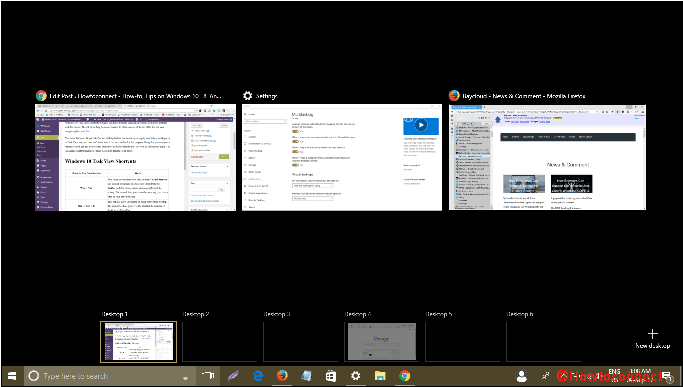Select the Mozilla Firefox window preview
The width and height of the screenshot is (683, 387).
point(547,157)
